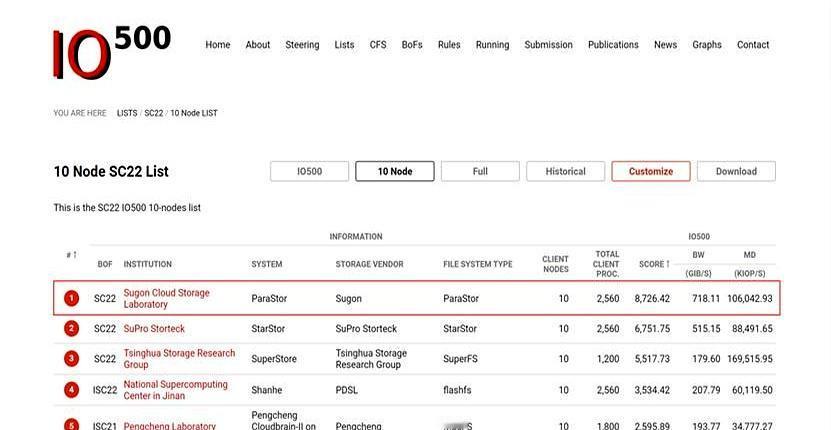The height and width of the screenshot is (430, 831).
Task: Open Graphs navigation item
Action: point(707,45)
